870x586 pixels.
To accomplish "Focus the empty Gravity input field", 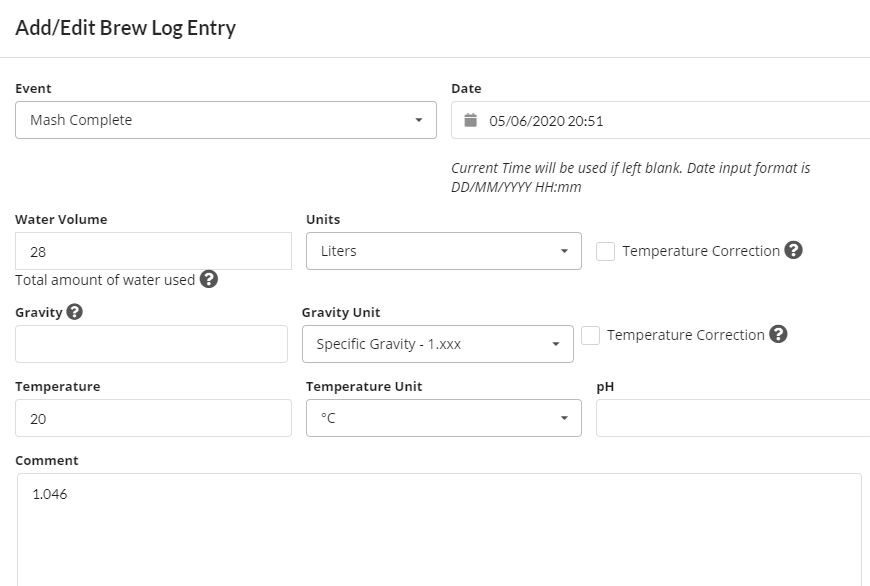I will click(x=151, y=344).
